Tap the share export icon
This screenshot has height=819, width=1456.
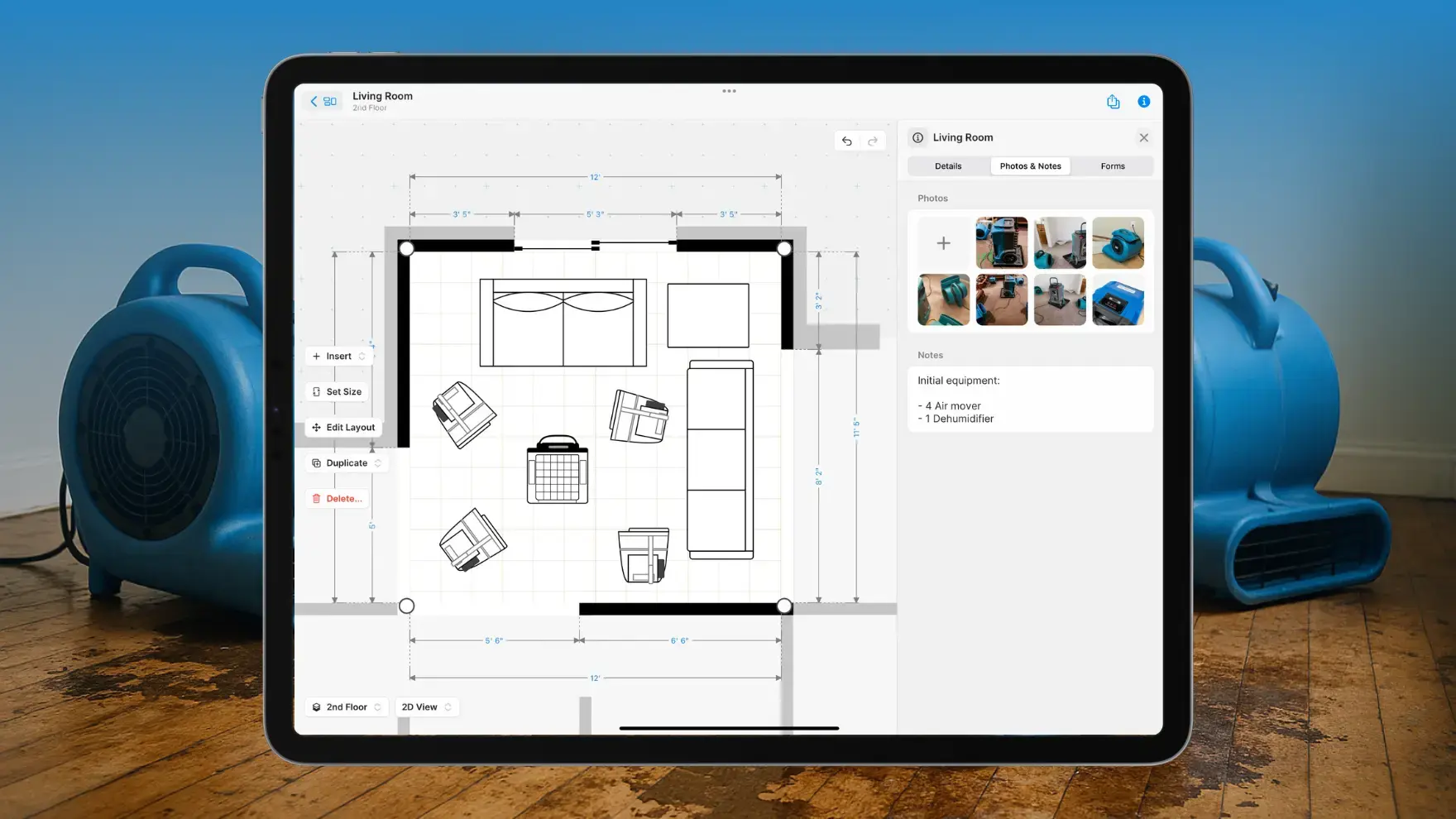coord(1113,102)
